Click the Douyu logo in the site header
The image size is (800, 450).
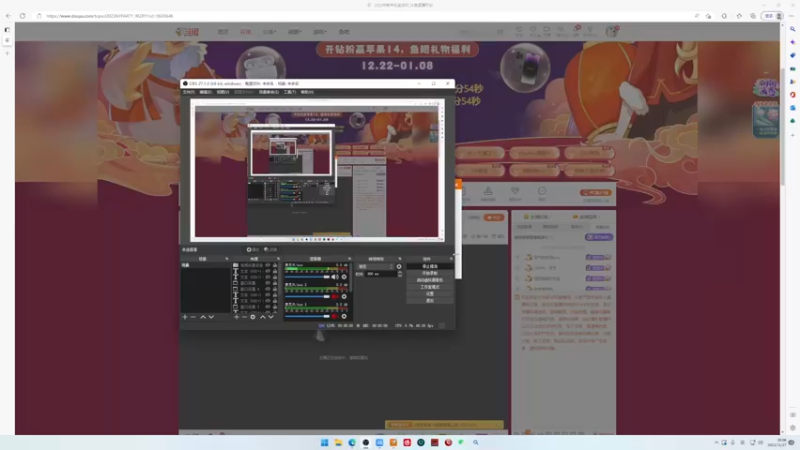point(187,32)
